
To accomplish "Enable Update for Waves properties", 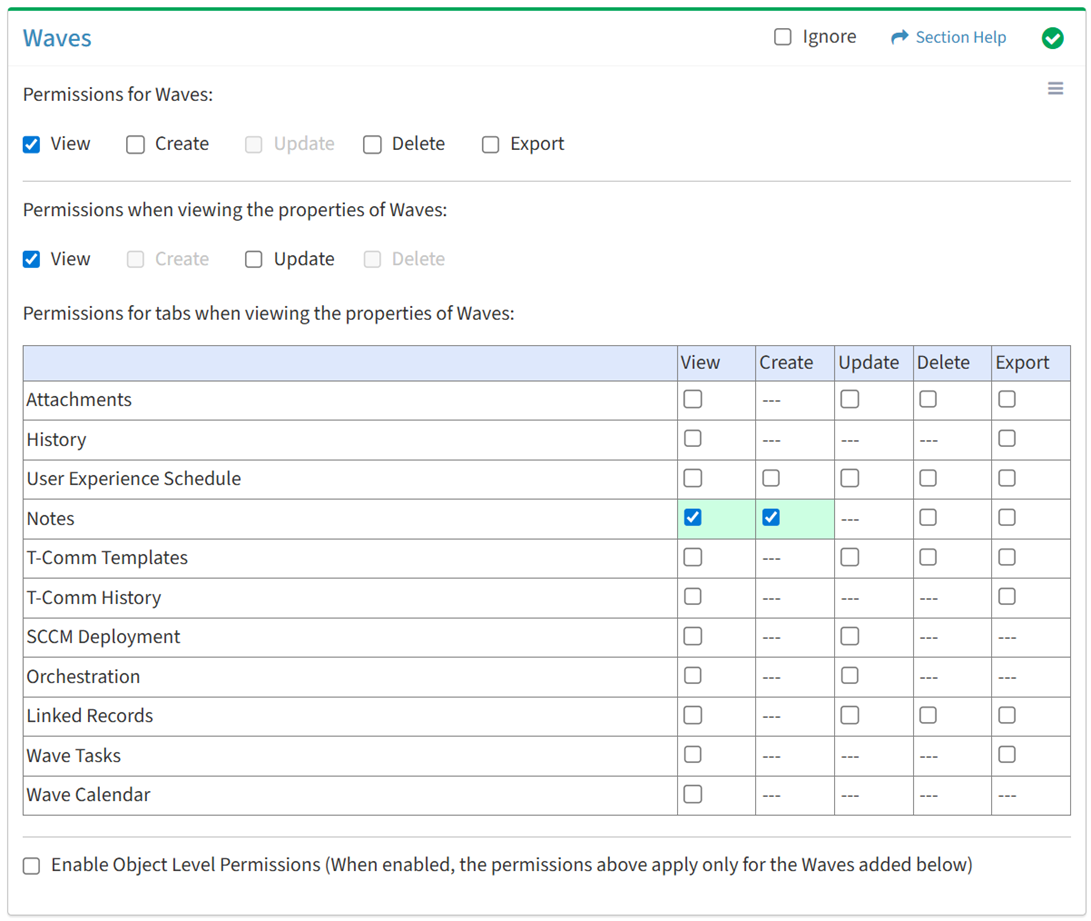I will coord(254,259).
